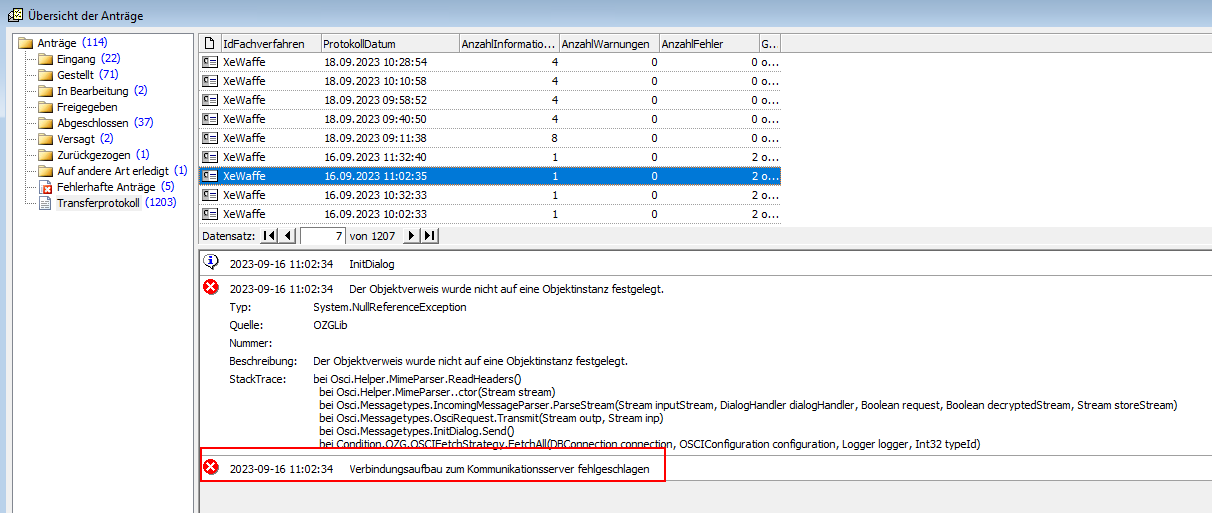Click the Transferprotokoll document icon in tree
1212x513 pixels.
point(45,203)
